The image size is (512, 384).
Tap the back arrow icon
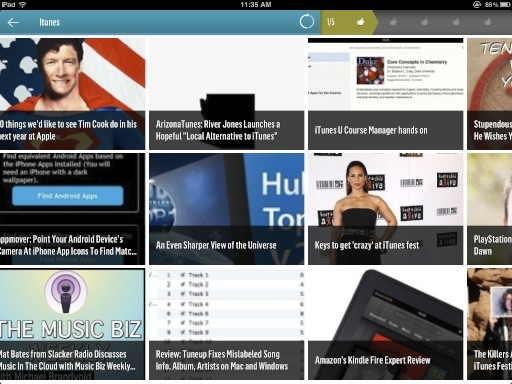[x=13, y=22]
